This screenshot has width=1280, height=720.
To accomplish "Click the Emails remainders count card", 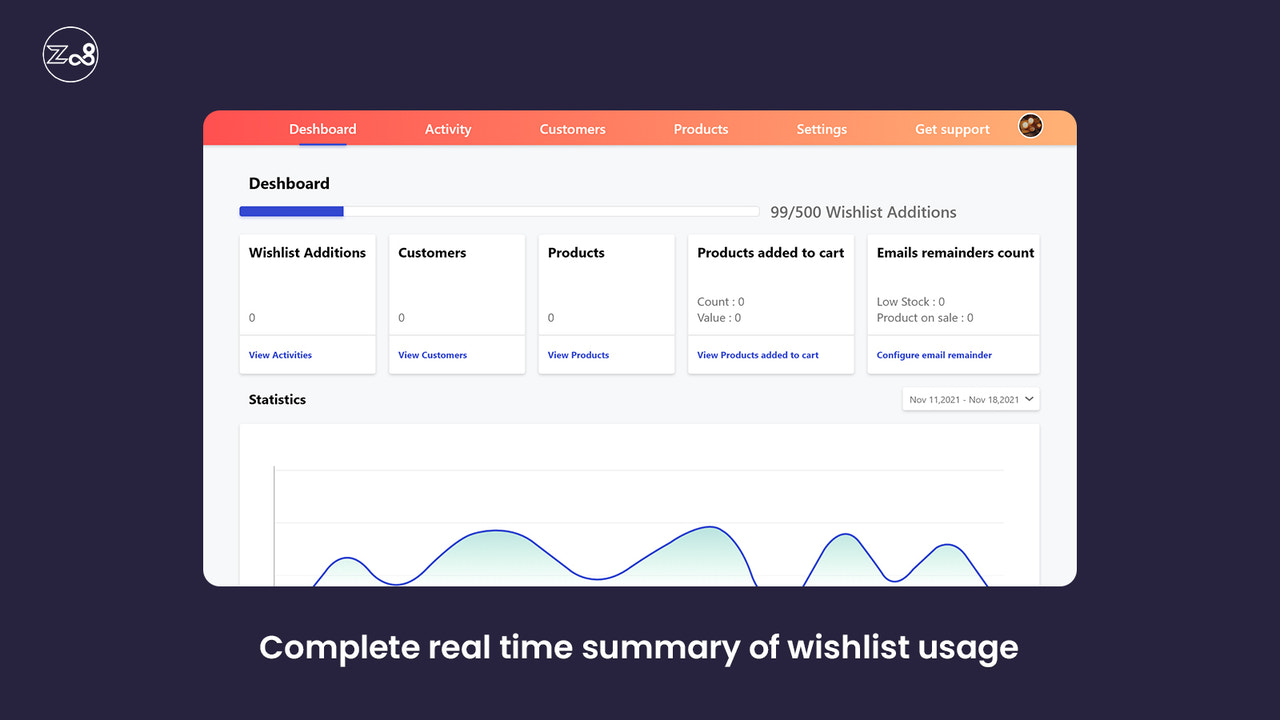I will tap(952, 285).
